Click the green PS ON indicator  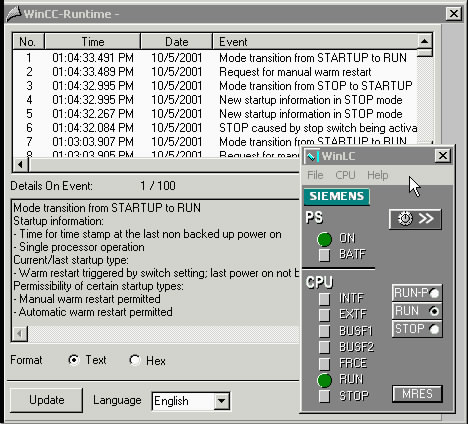[324, 239]
